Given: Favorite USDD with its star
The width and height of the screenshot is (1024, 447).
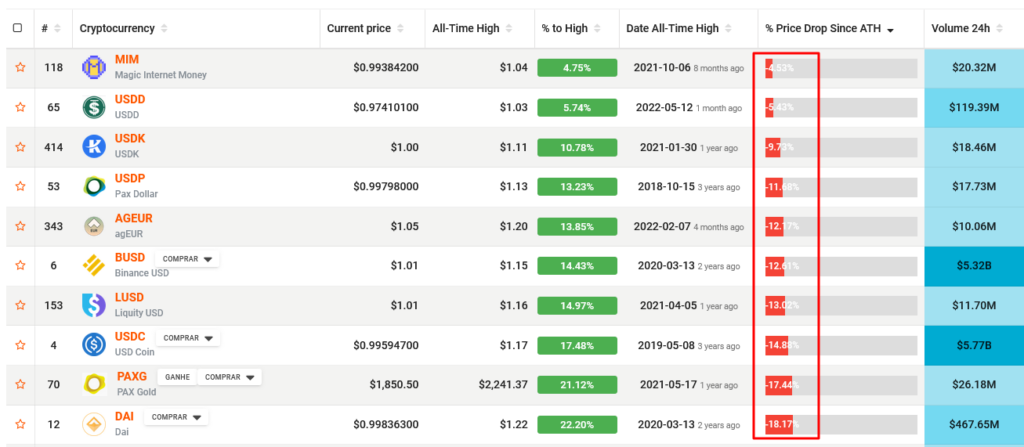Looking at the screenshot, I should click(20, 107).
